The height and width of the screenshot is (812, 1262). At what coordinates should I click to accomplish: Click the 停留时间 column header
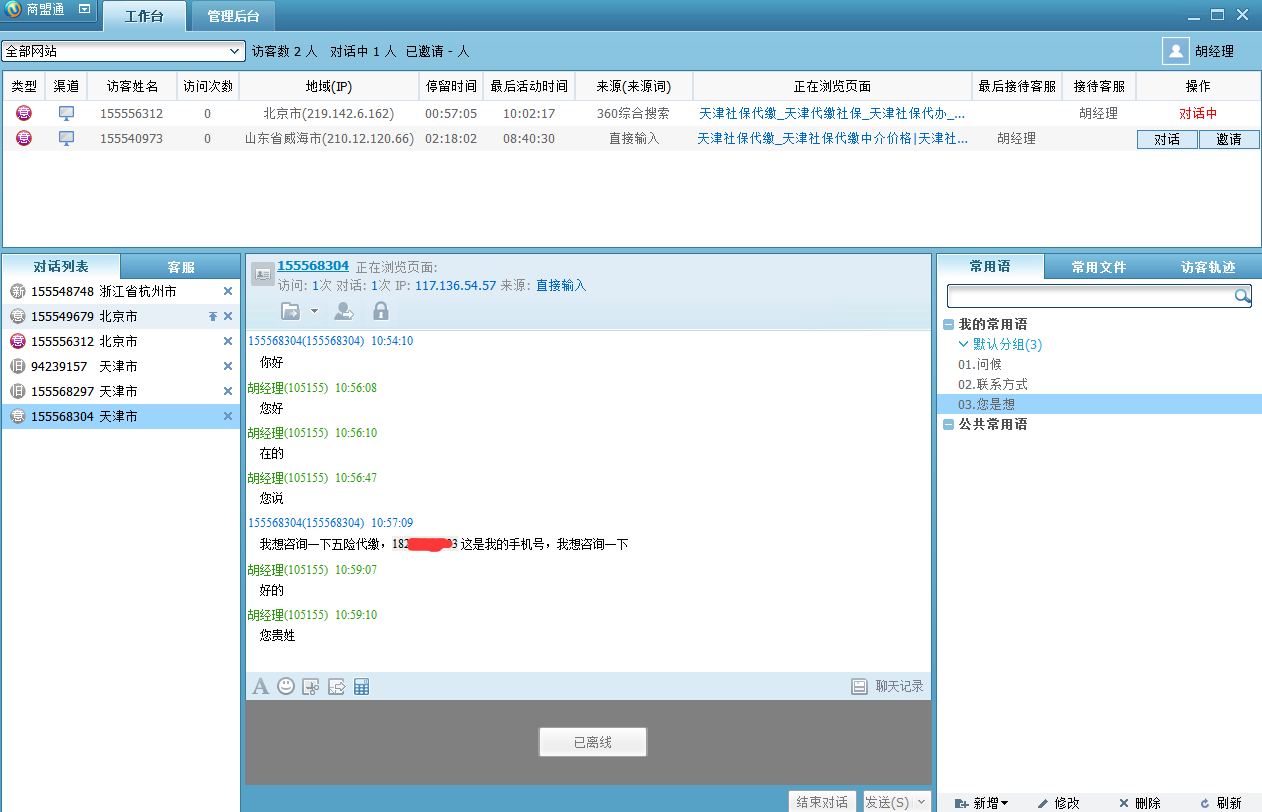tap(451, 86)
